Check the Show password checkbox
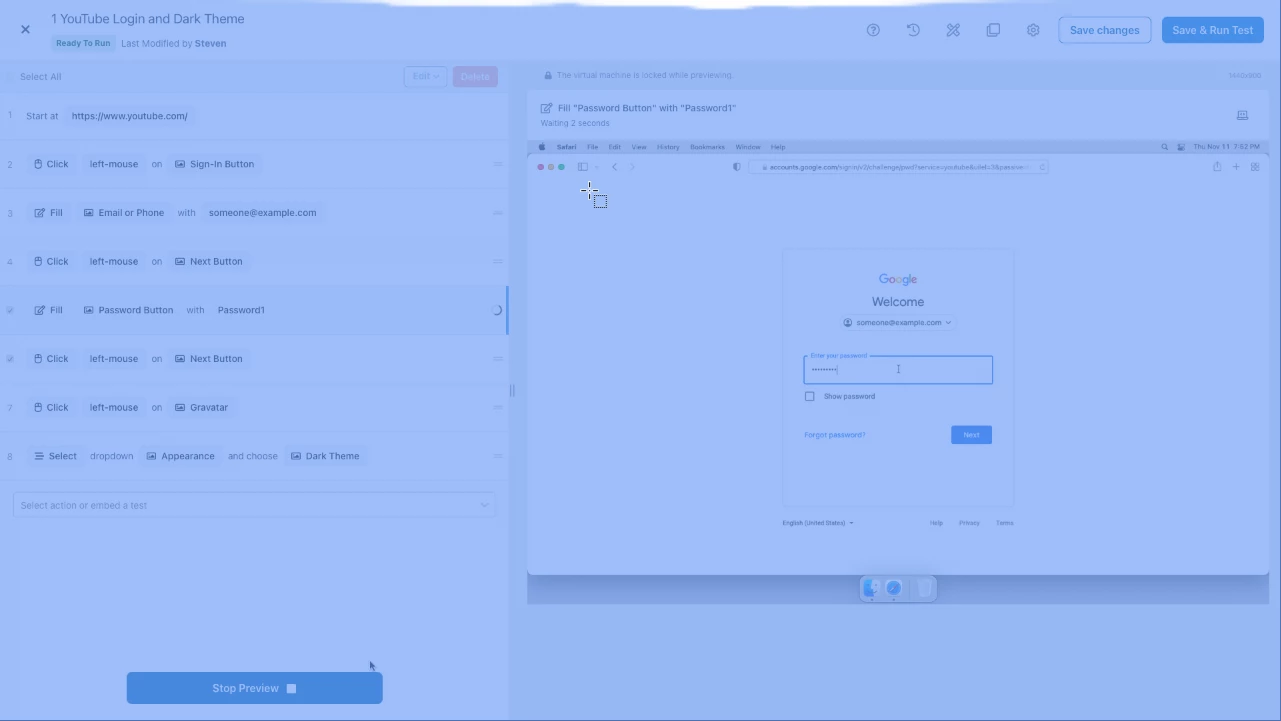This screenshot has height=721, width=1281. click(x=810, y=397)
